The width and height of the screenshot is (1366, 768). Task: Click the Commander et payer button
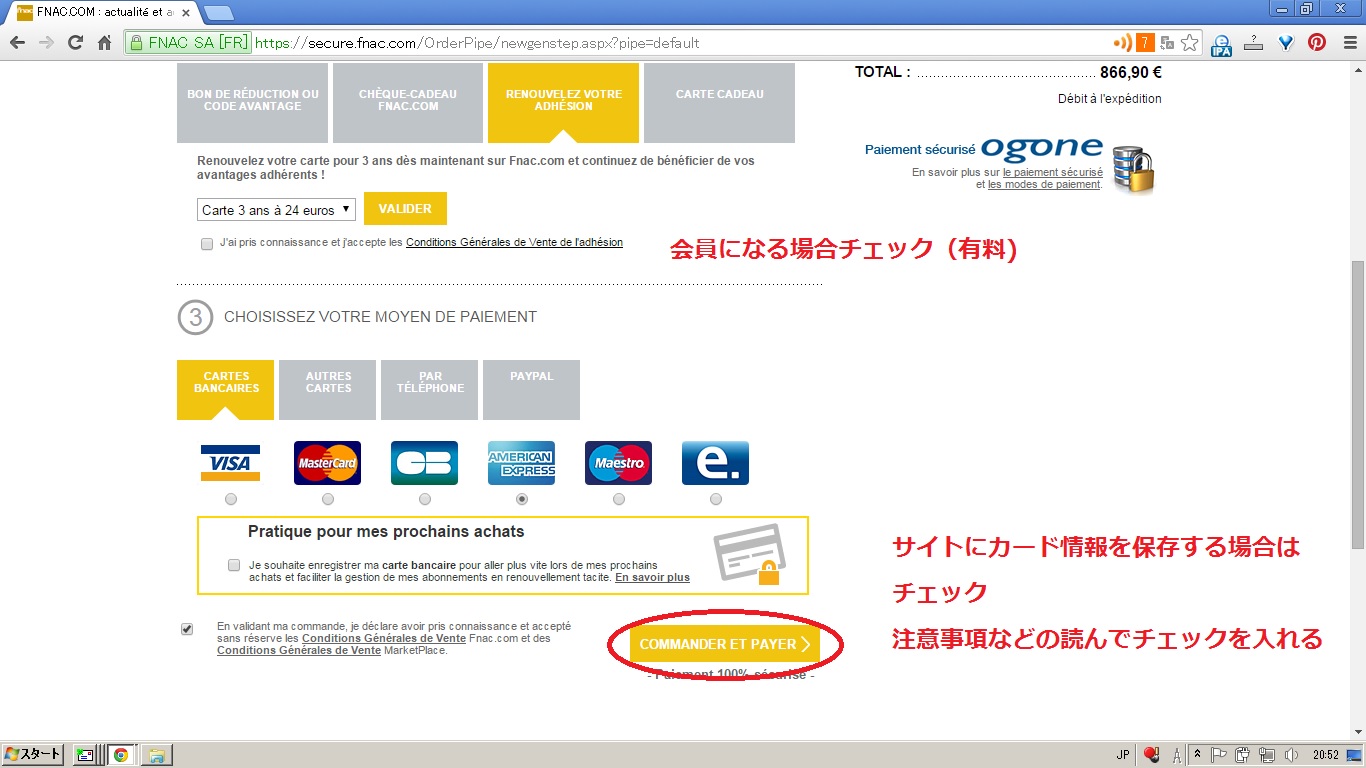click(x=725, y=645)
